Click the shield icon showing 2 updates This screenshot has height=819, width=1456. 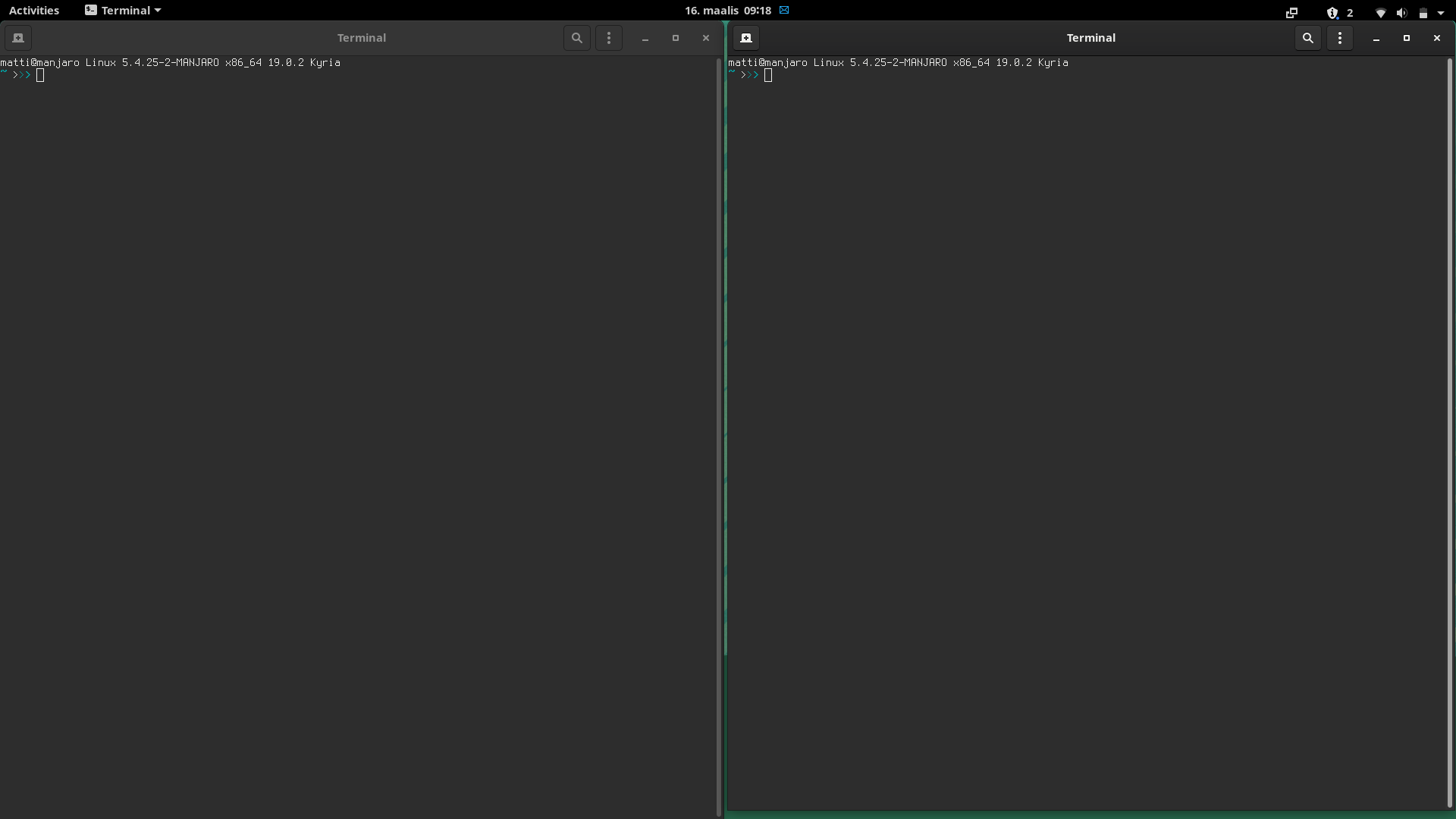click(1338, 13)
